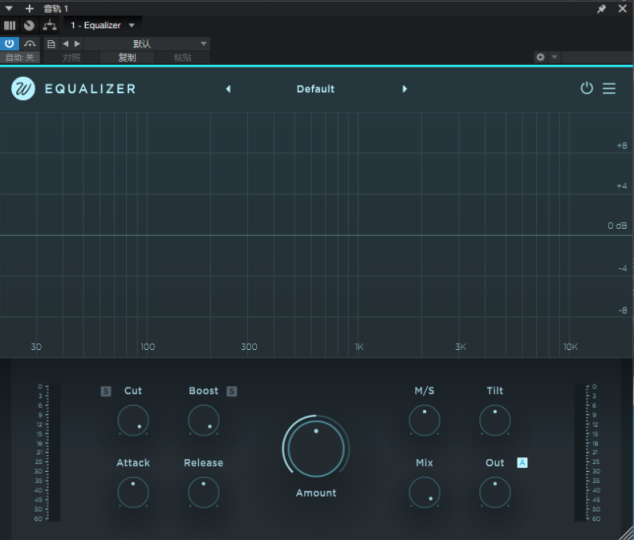Expand the top-left window menu arrow

[9, 8]
